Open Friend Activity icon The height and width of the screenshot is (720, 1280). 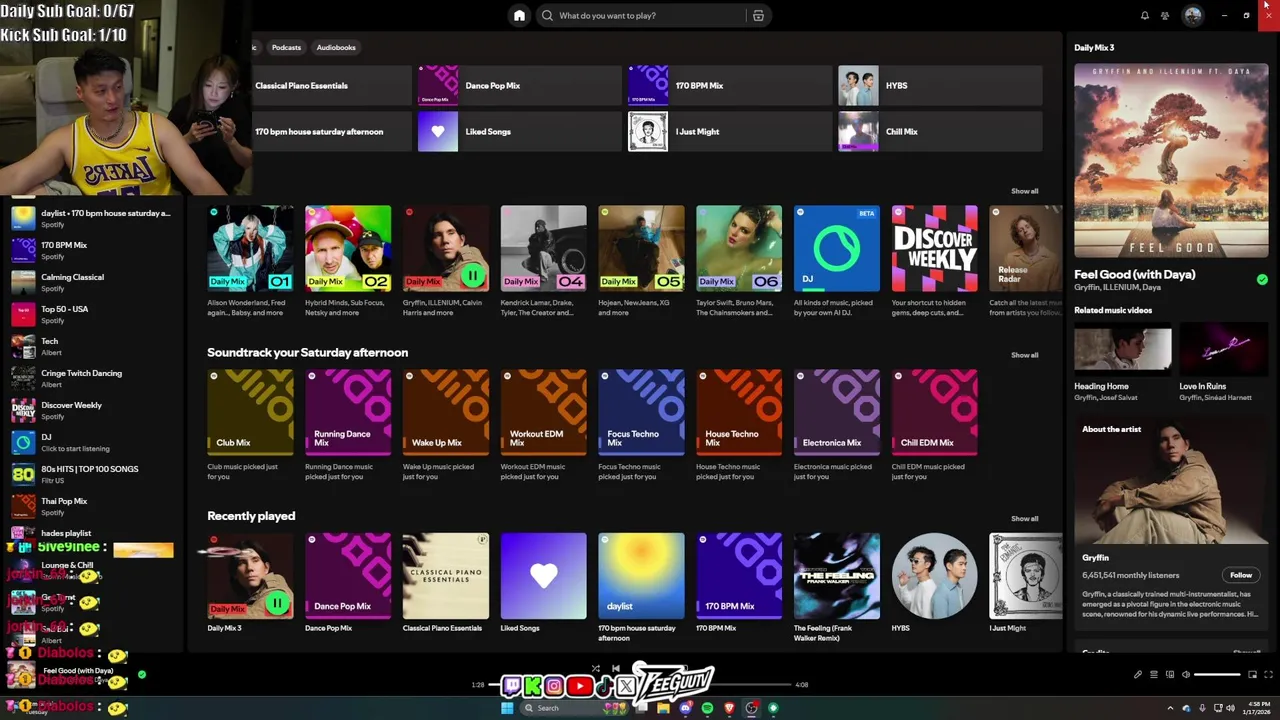1165,15
